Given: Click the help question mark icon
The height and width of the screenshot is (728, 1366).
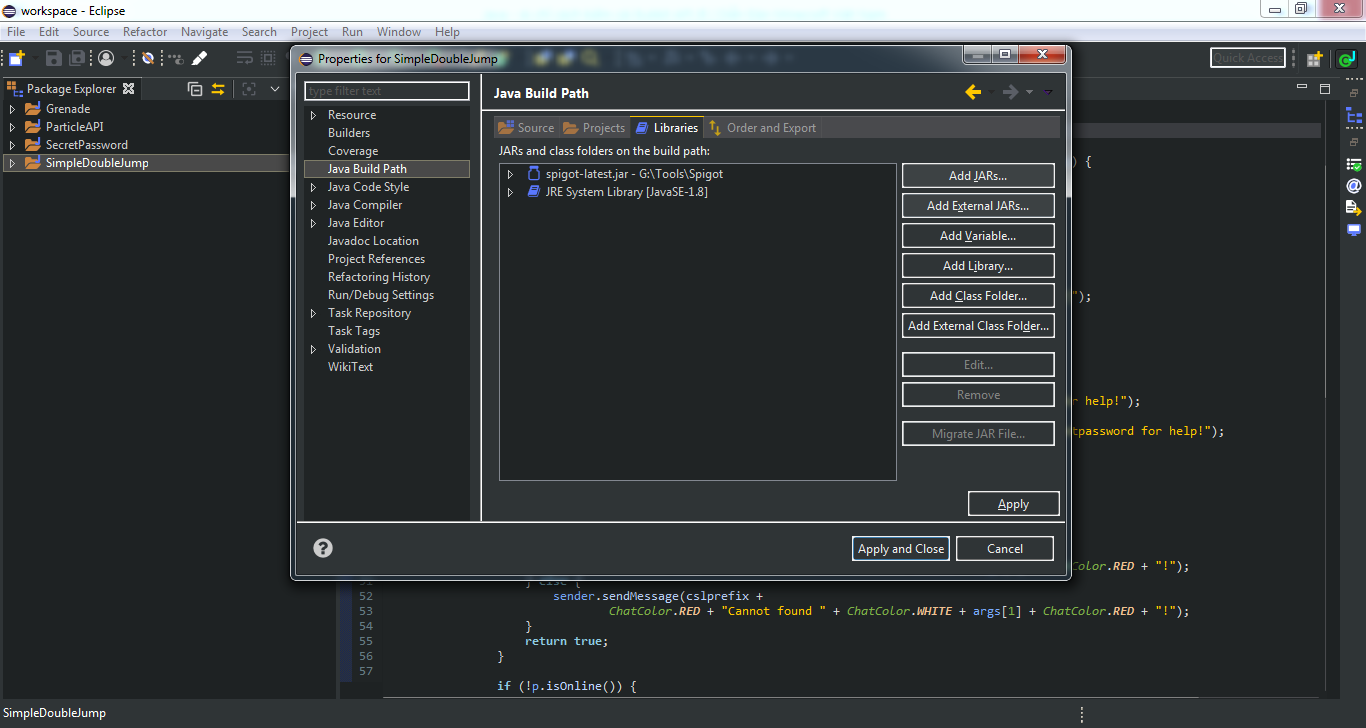Looking at the screenshot, I should point(323,548).
